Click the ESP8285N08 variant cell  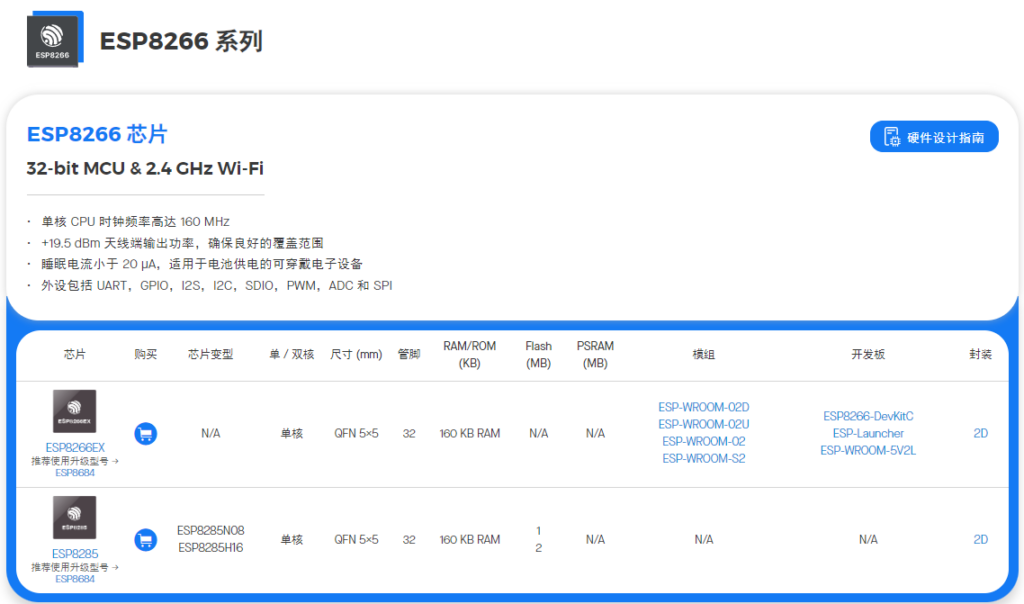point(210,531)
